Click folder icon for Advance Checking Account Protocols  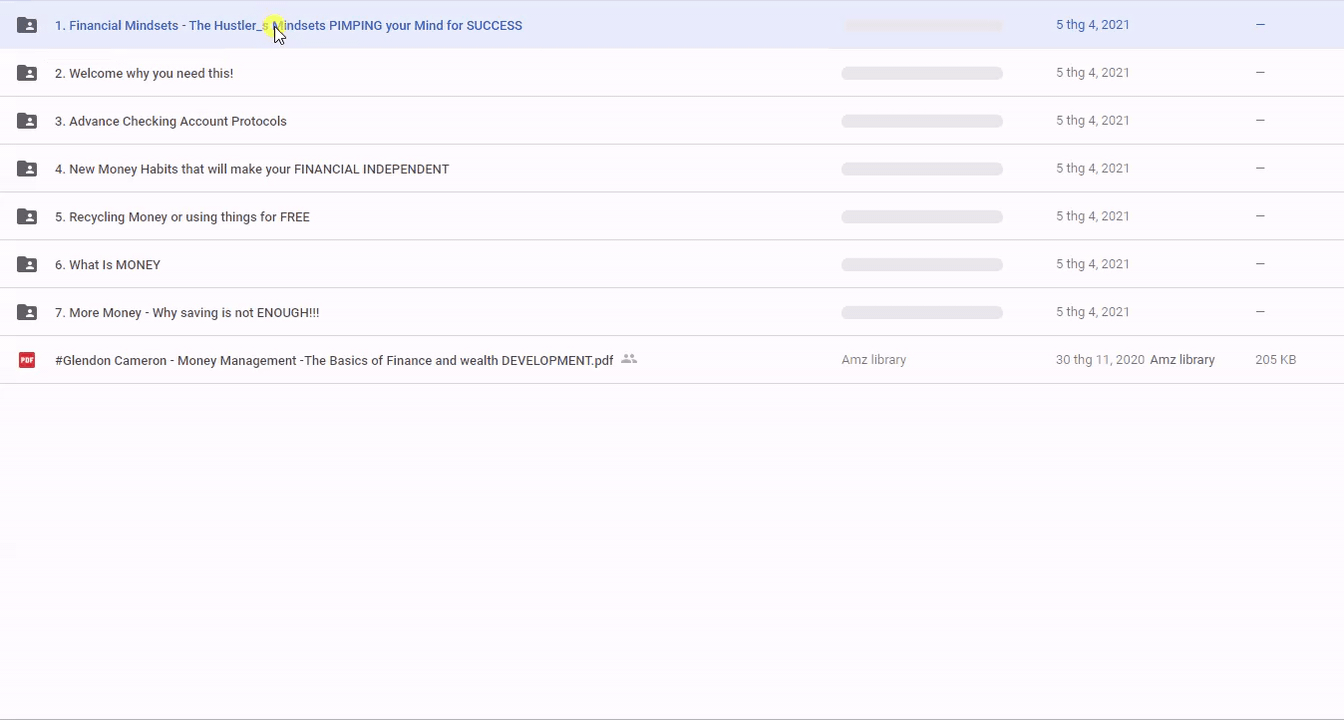[27, 121]
